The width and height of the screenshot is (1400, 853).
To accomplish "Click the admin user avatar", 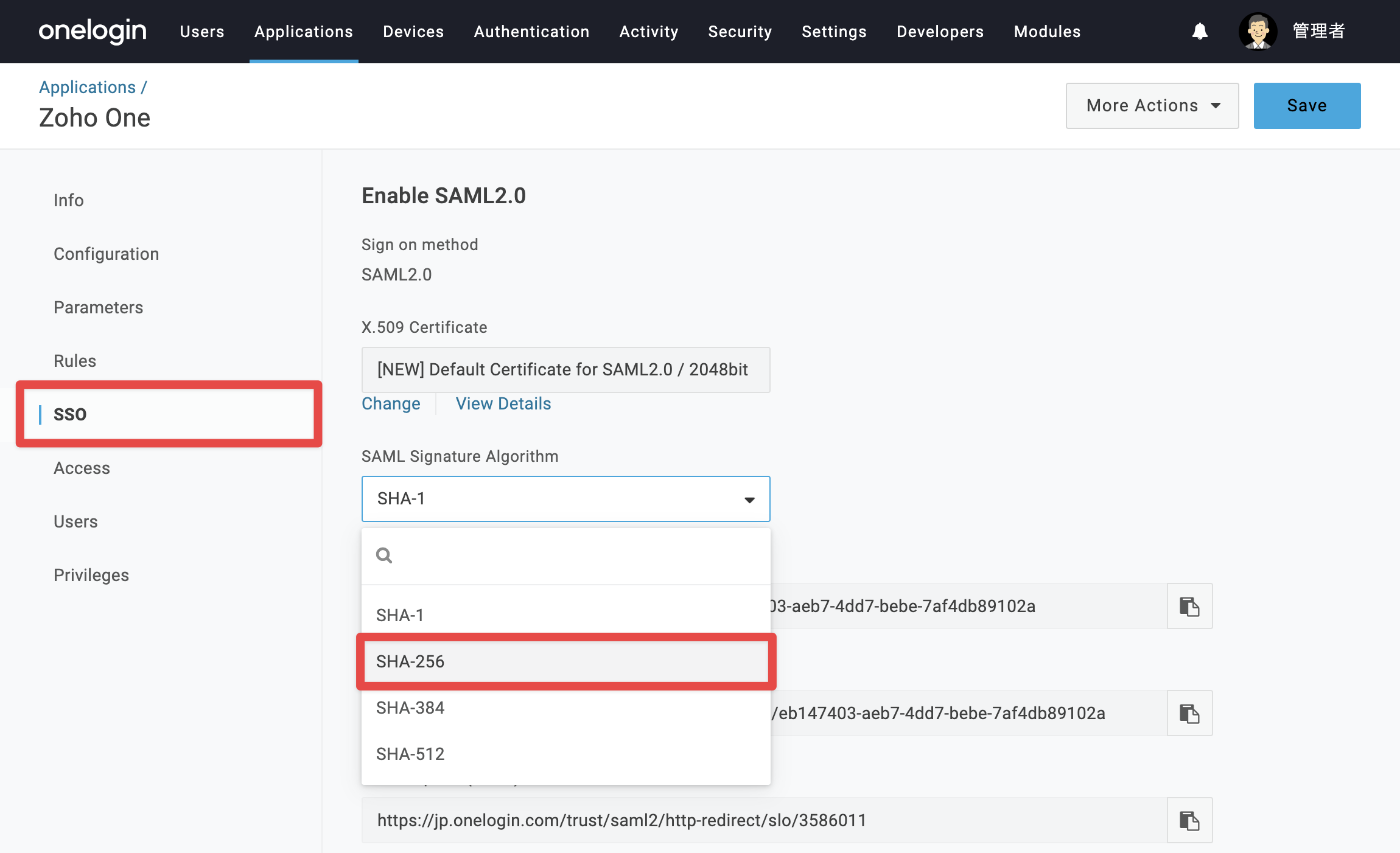I will pyautogui.click(x=1258, y=31).
